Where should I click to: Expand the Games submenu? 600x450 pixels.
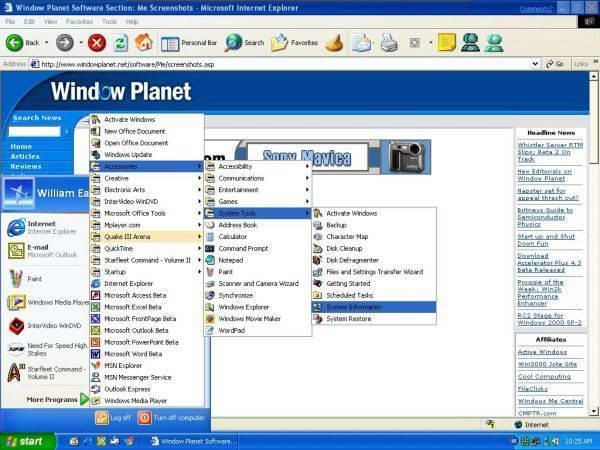(x=258, y=202)
